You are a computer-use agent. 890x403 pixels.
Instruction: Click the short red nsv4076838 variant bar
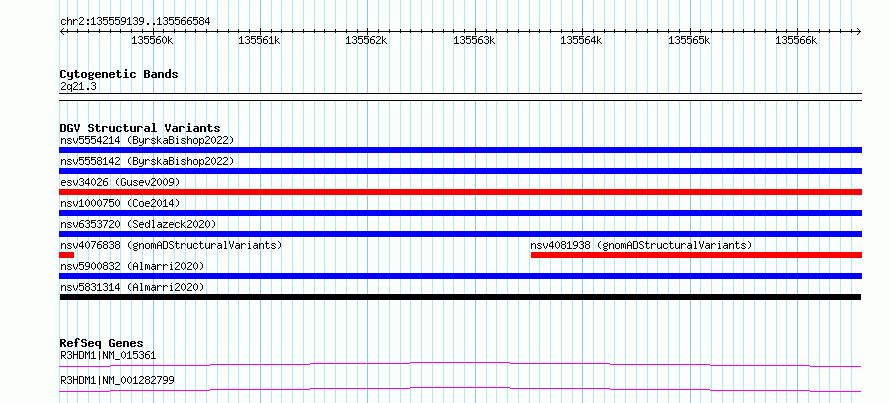click(x=66, y=255)
